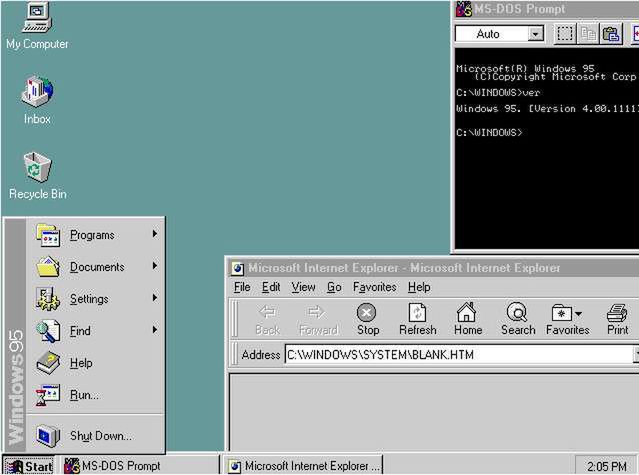Click the Shut Down monitor icon in Start menu

(x=48, y=435)
